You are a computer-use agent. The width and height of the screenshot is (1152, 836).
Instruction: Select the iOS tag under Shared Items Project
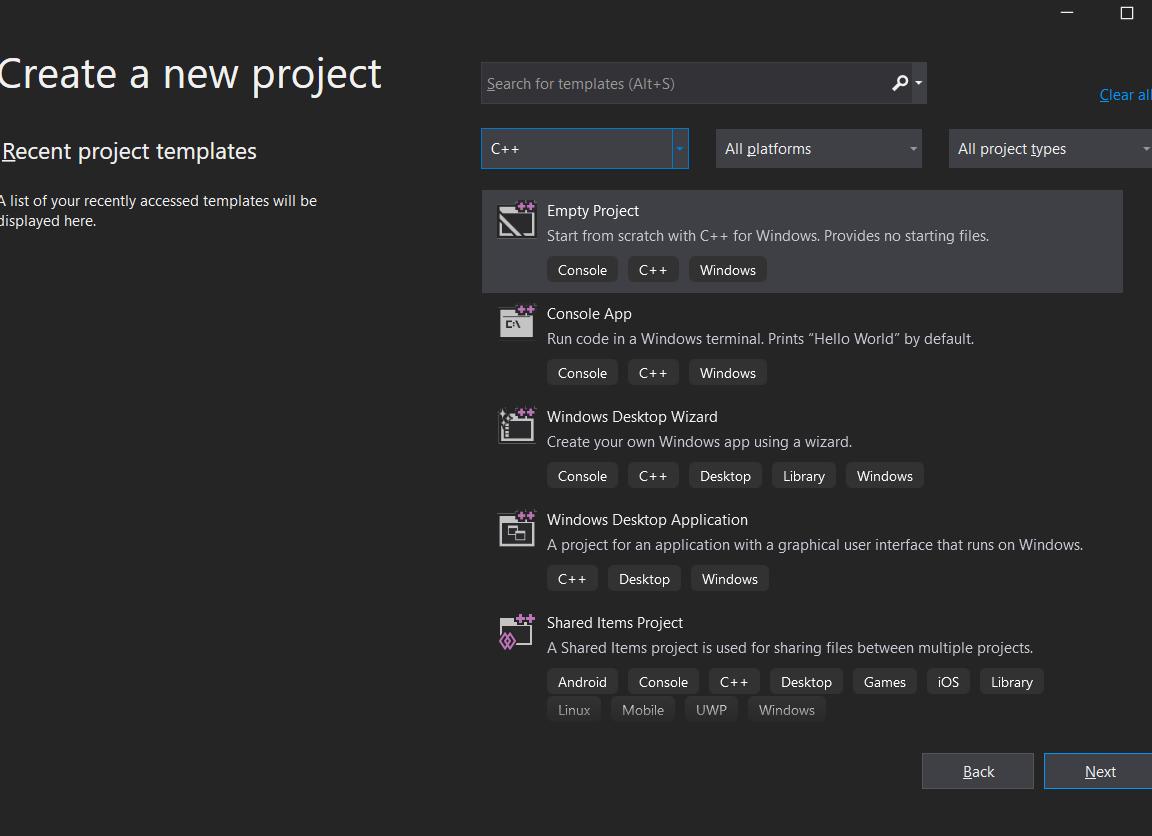(947, 681)
